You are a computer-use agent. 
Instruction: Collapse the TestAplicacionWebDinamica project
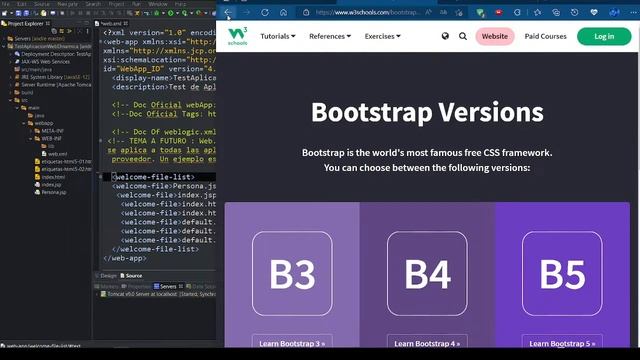coord(4,47)
